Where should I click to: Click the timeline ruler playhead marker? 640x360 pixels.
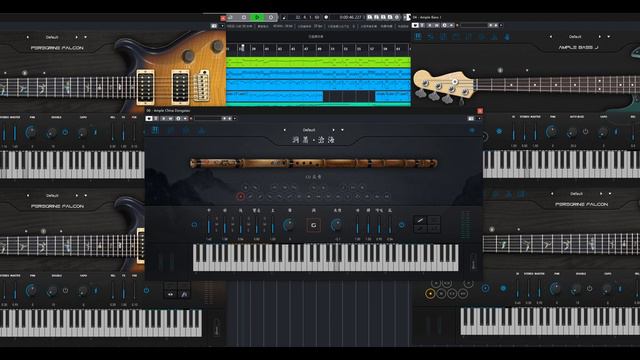click(242, 48)
